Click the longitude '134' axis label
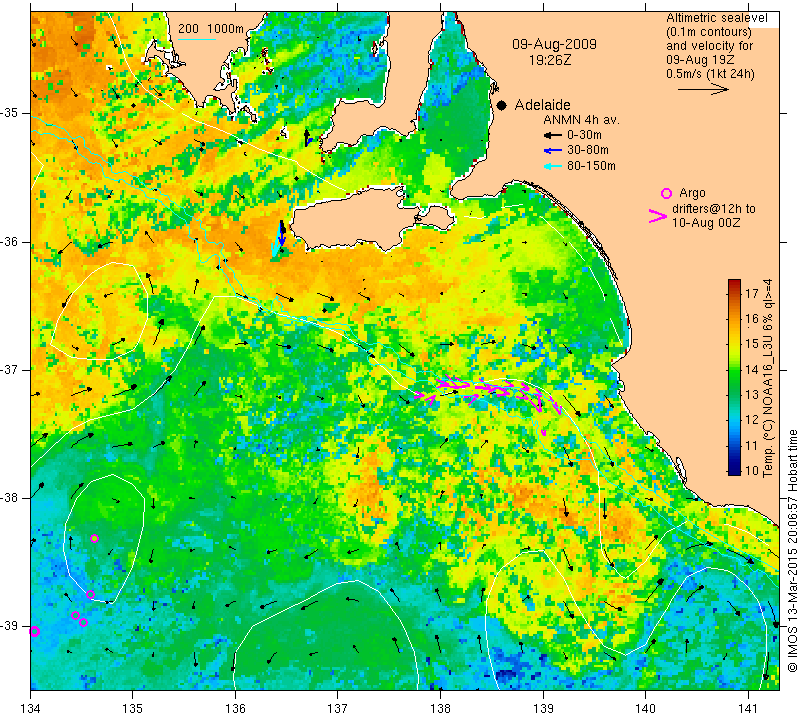Image resolution: width=800 pixels, height=720 pixels. point(31,709)
